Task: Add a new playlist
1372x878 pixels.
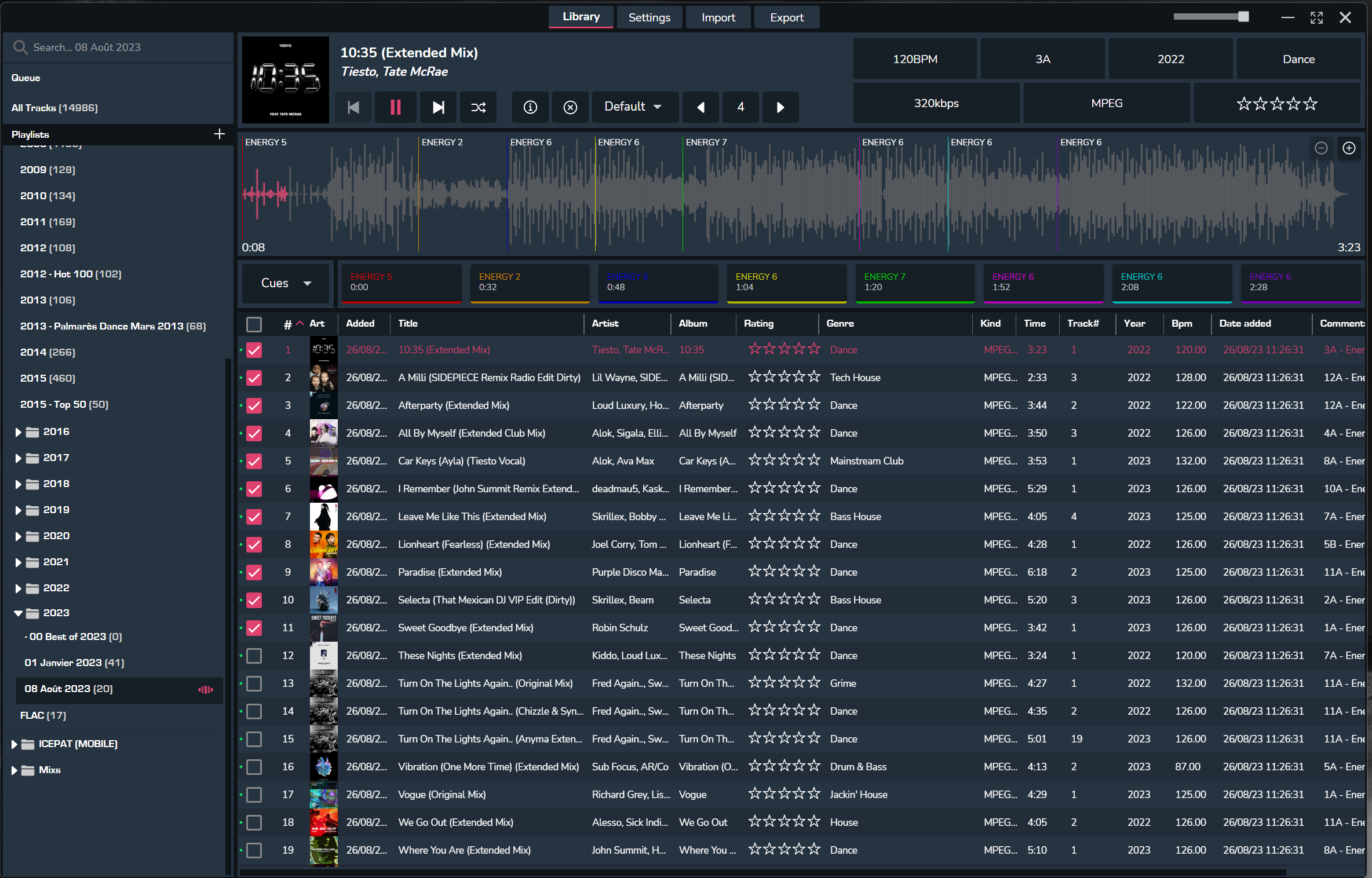Action: (x=219, y=134)
